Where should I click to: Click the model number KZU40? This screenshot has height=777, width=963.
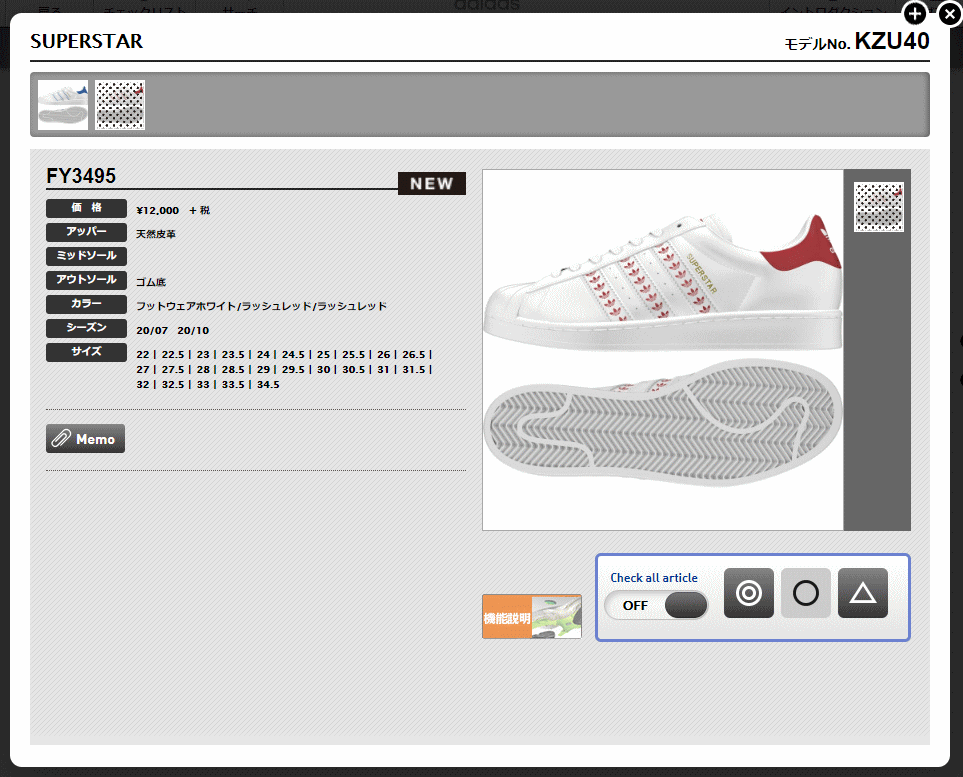coord(892,41)
